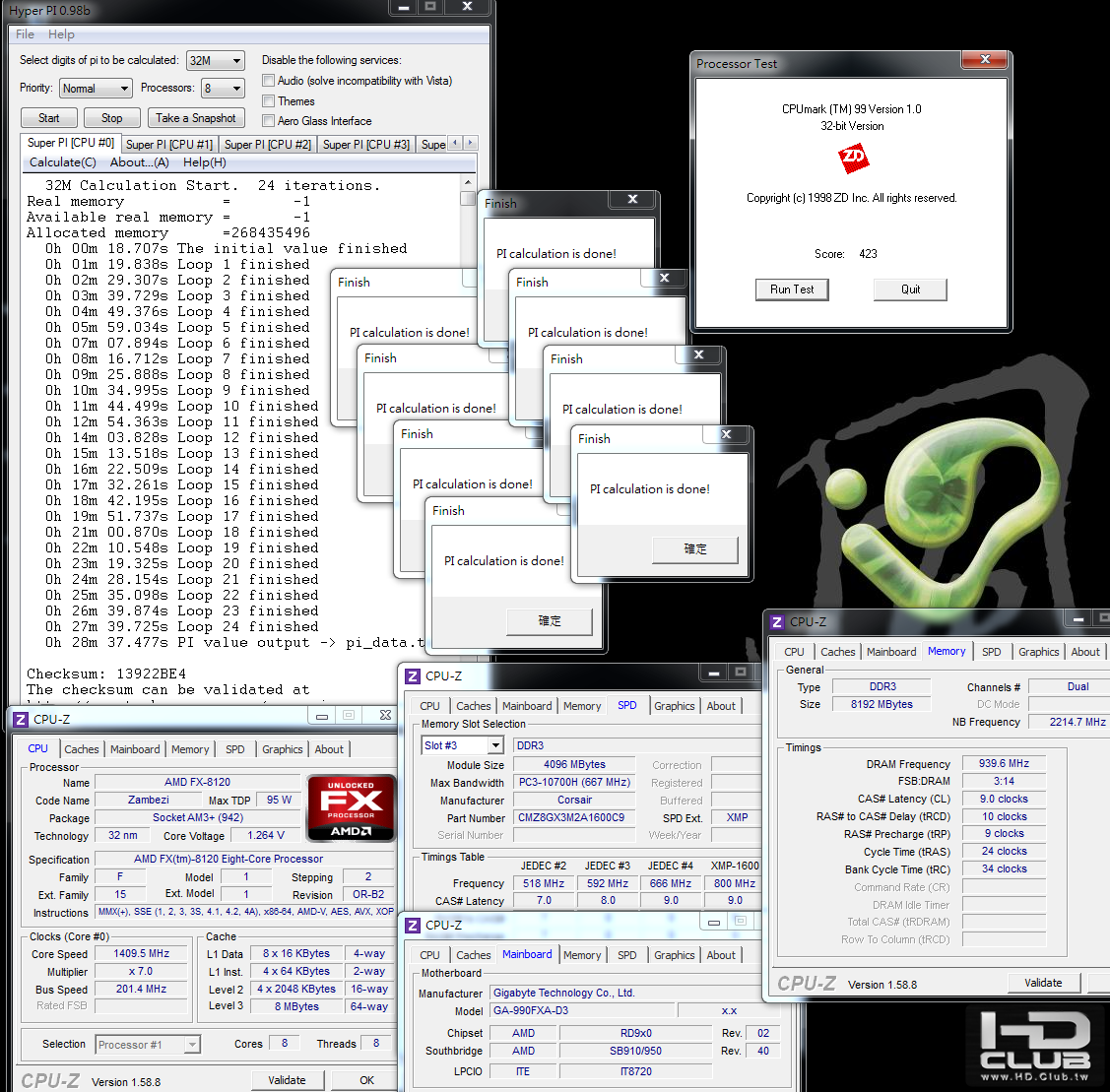Click the Z icon of the CPU tab CPU-Z window
This screenshot has height=1092, width=1110.
pos(21,720)
